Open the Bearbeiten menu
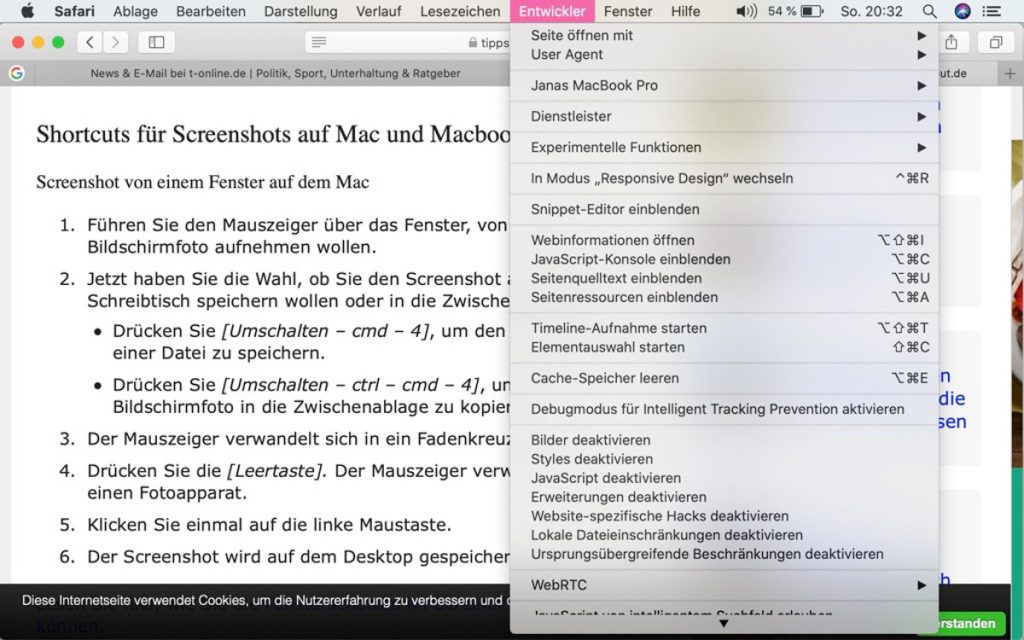This screenshot has height=640, width=1024. (x=211, y=11)
